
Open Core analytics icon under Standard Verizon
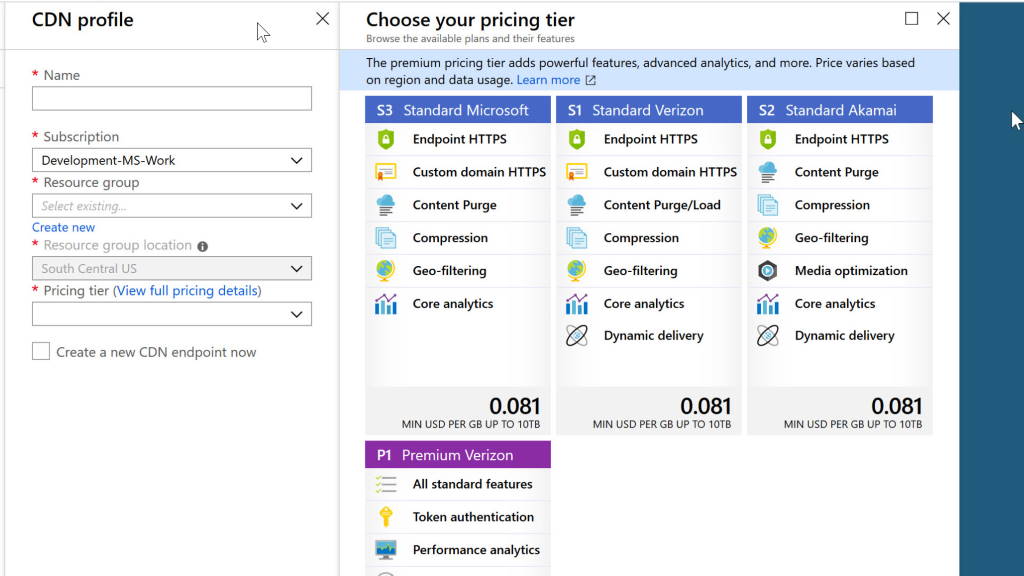(577, 303)
